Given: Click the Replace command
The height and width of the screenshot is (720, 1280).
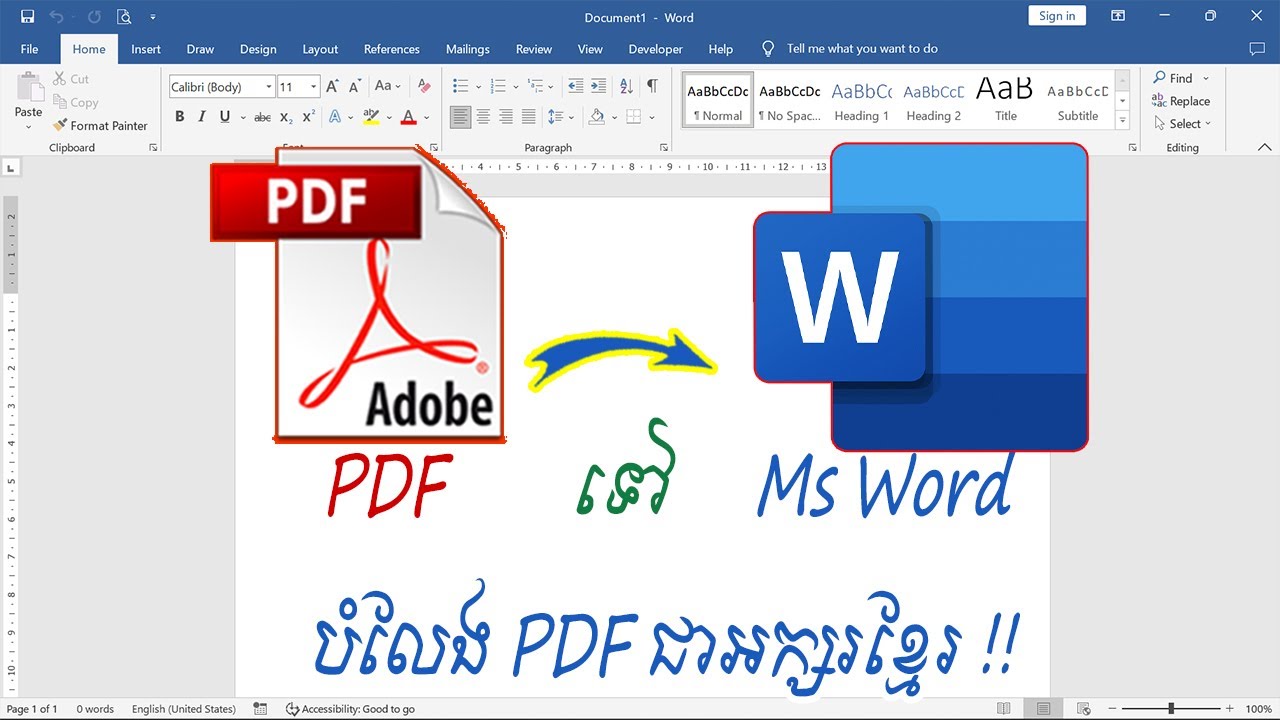Looking at the screenshot, I should pyautogui.click(x=1181, y=101).
